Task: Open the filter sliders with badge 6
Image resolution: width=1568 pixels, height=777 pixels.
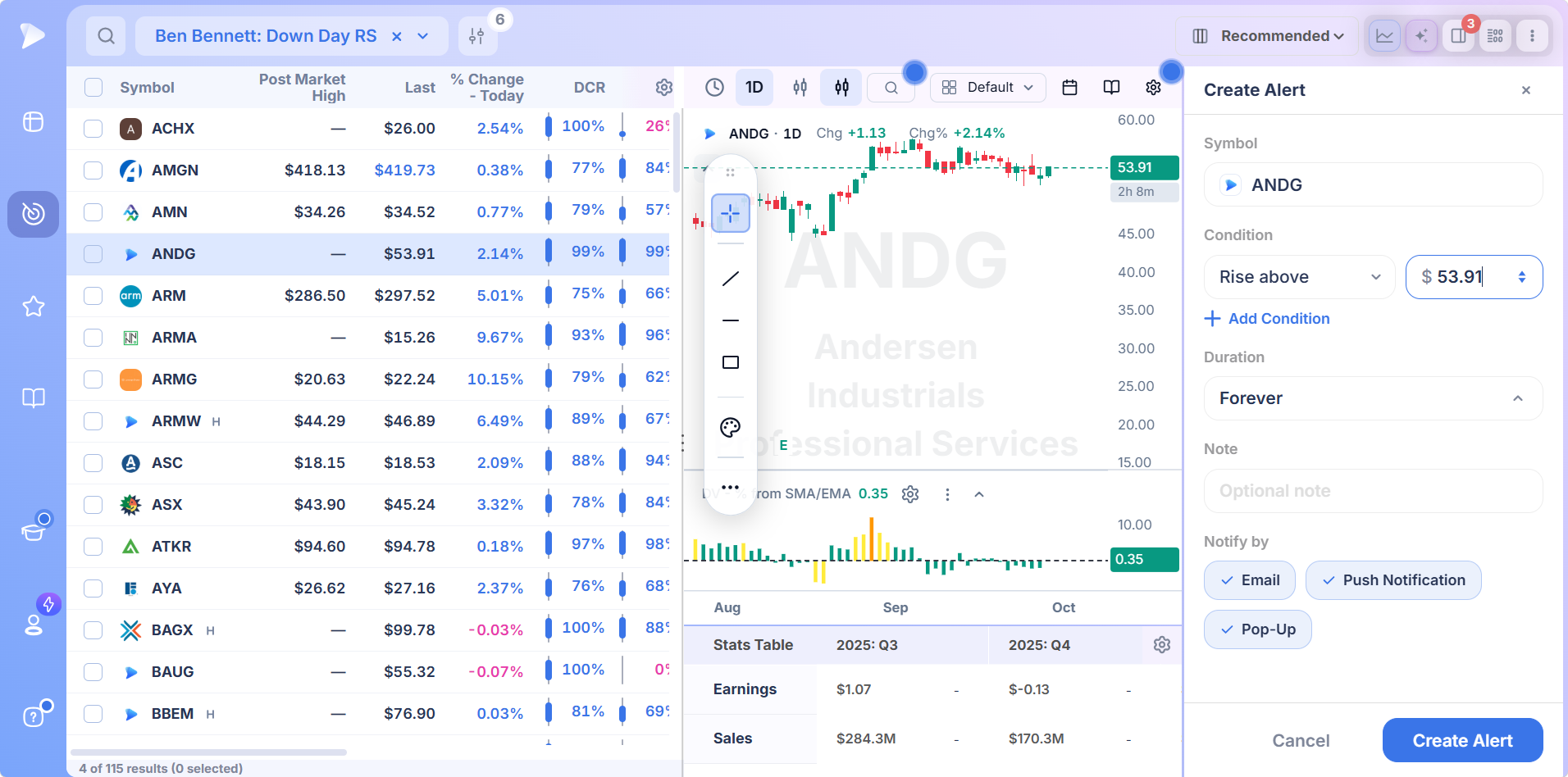Action: pos(476,36)
